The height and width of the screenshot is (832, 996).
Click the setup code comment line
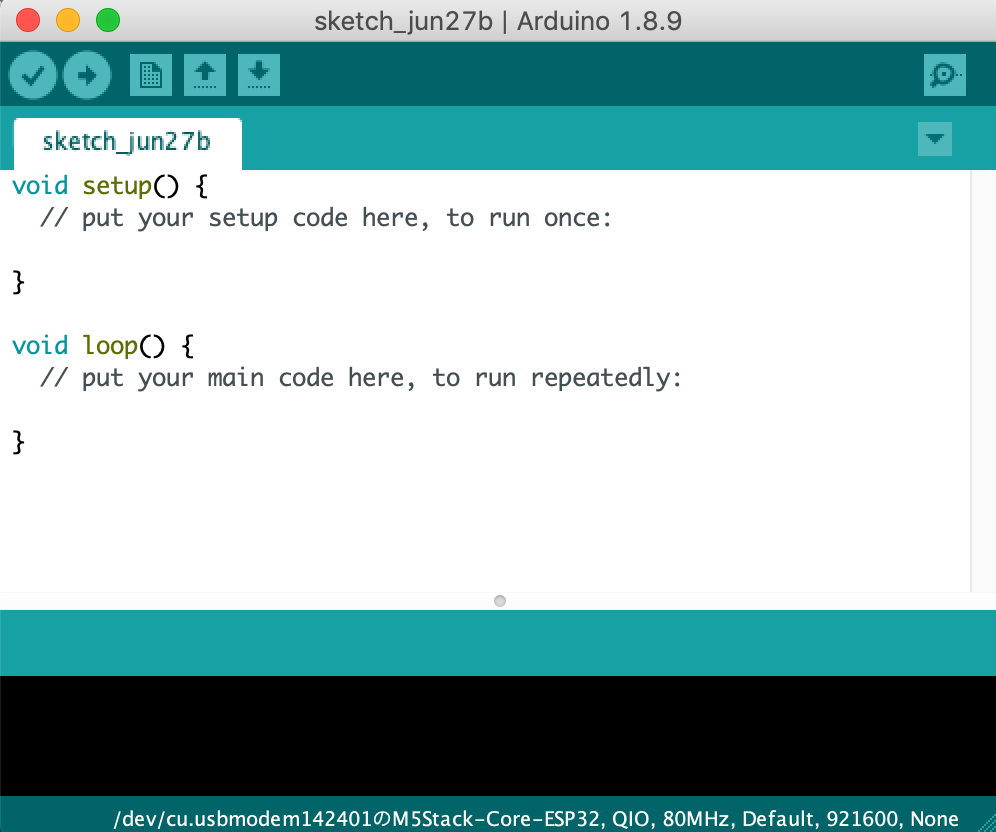(x=326, y=218)
